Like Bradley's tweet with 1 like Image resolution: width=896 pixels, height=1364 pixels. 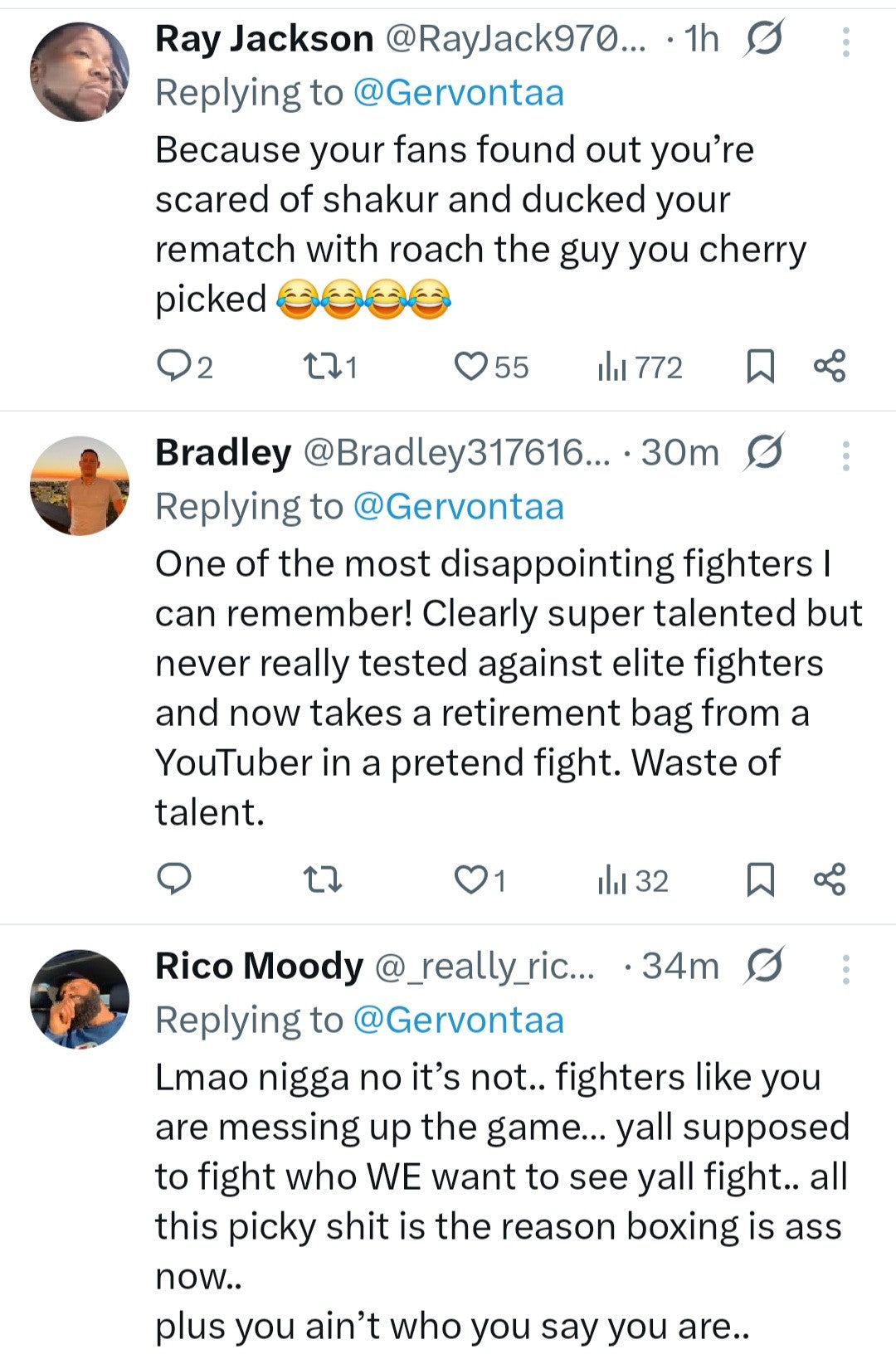[471, 879]
